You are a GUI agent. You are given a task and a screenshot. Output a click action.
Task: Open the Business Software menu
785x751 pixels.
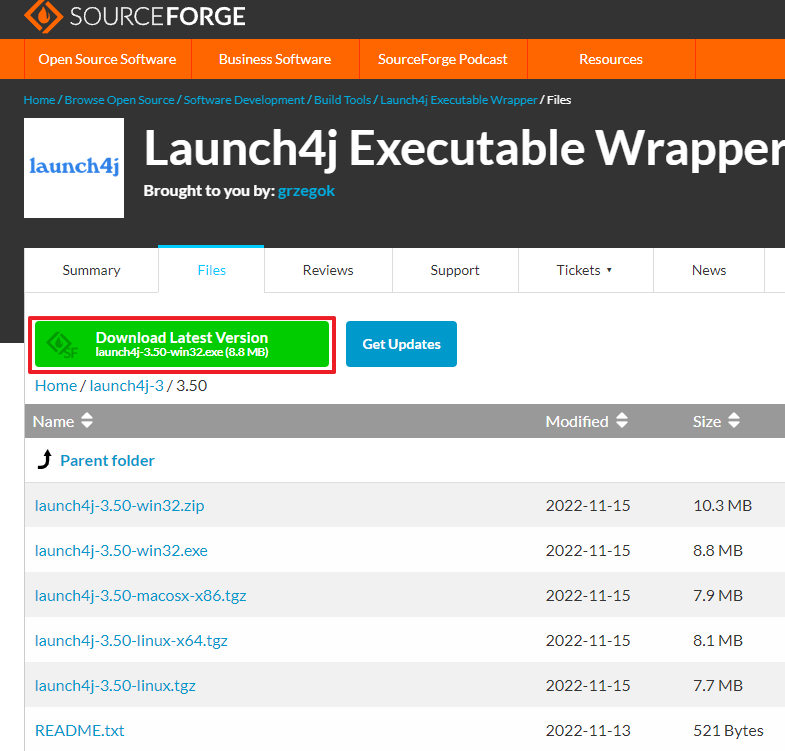pyautogui.click(x=275, y=59)
